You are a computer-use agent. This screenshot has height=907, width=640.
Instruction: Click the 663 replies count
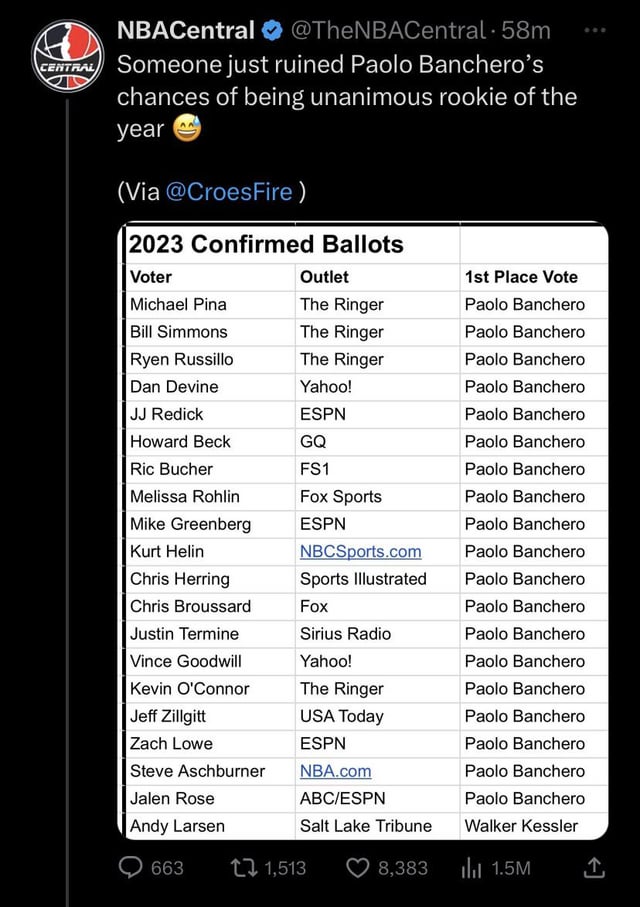167,868
